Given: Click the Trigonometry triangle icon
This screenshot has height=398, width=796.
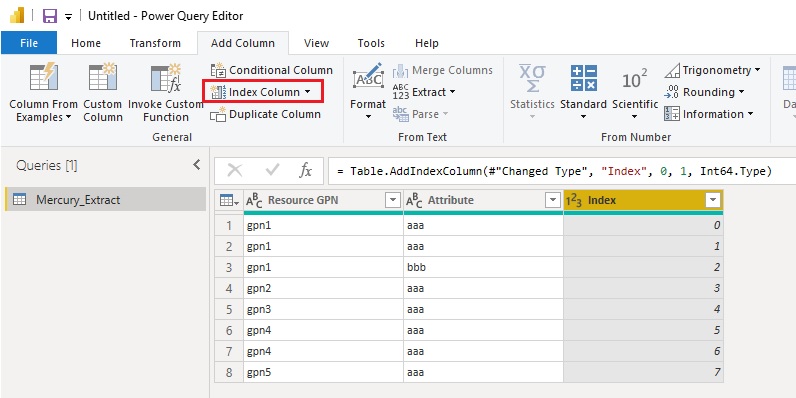Looking at the screenshot, I should (672, 71).
